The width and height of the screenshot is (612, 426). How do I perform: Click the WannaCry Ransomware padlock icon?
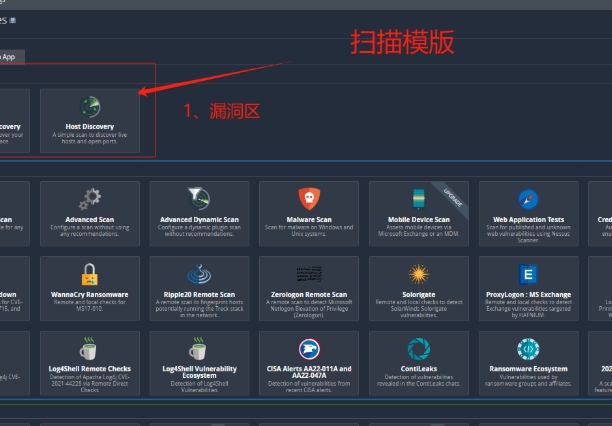point(89,273)
